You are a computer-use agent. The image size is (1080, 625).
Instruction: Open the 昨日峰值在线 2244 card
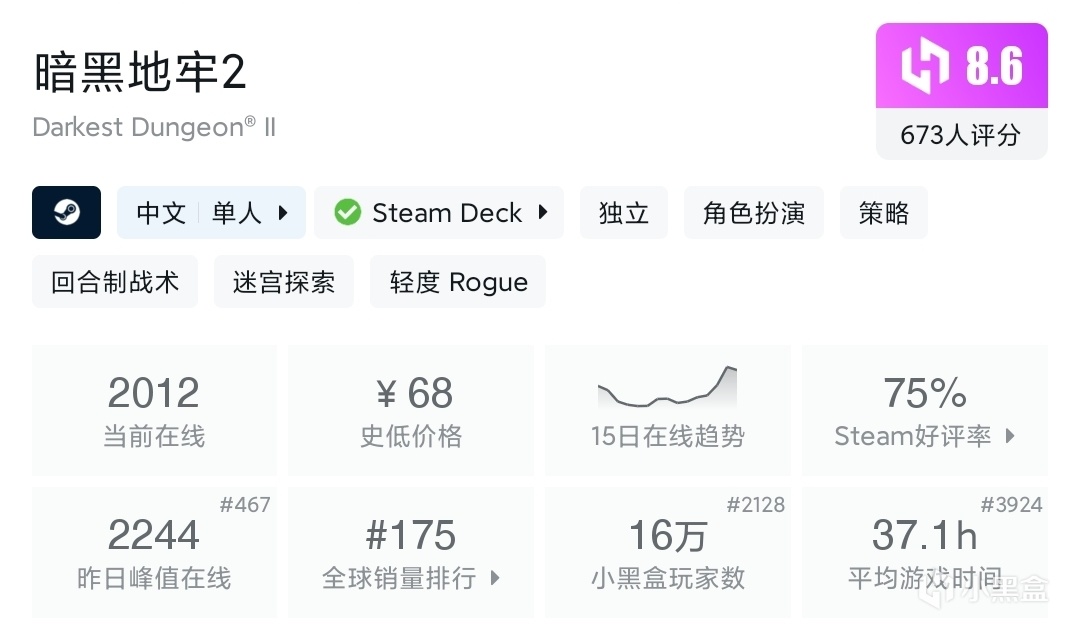click(154, 553)
